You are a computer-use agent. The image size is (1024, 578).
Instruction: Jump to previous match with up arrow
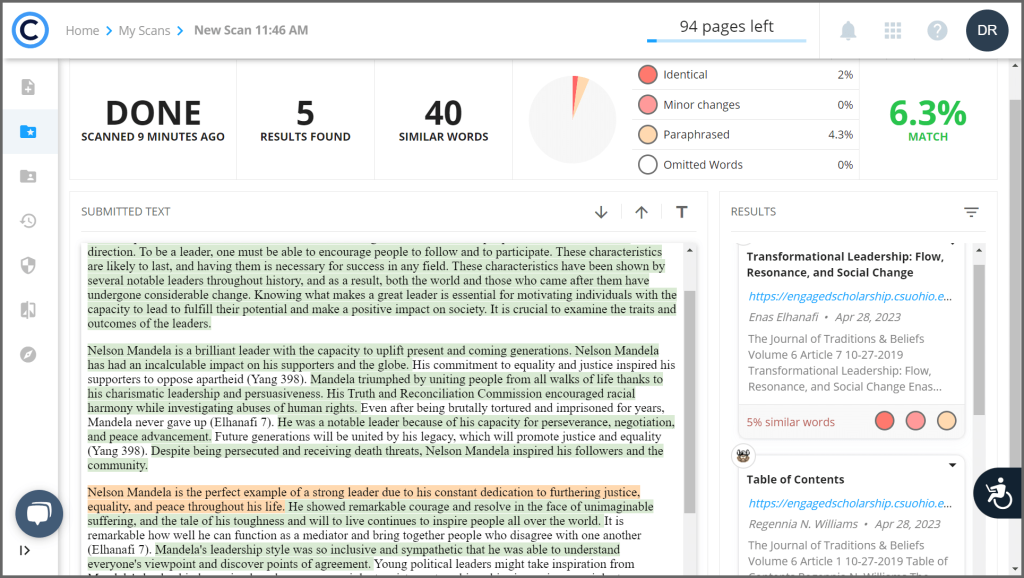[x=641, y=212]
